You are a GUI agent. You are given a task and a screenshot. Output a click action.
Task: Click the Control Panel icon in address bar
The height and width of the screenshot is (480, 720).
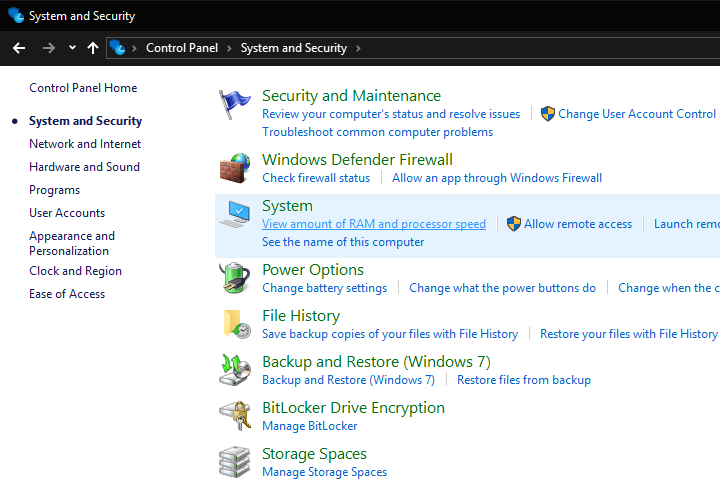(117, 48)
